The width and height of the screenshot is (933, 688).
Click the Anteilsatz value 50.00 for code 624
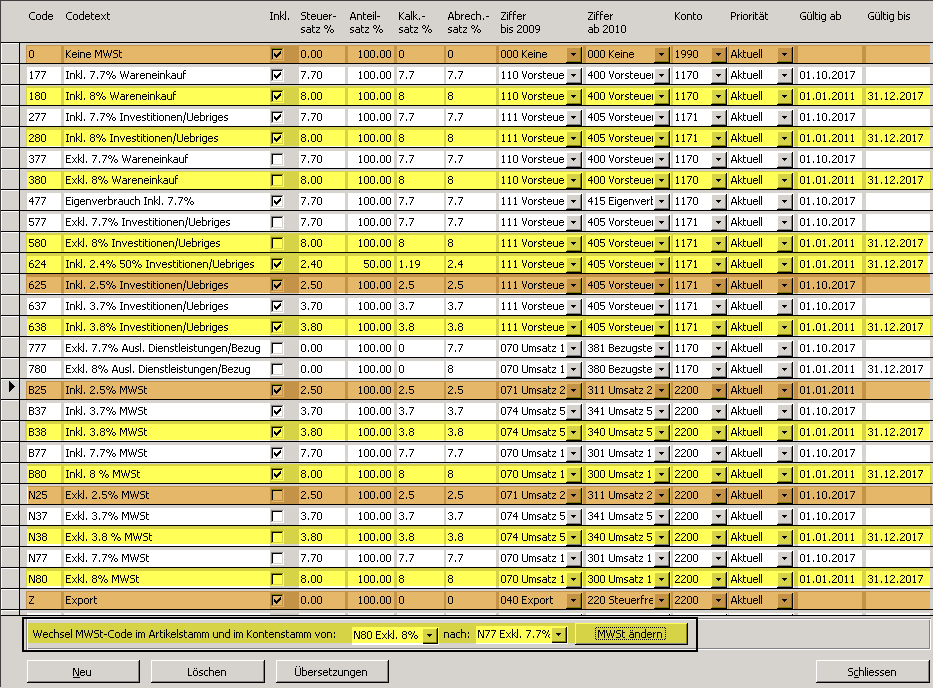coord(371,264)
